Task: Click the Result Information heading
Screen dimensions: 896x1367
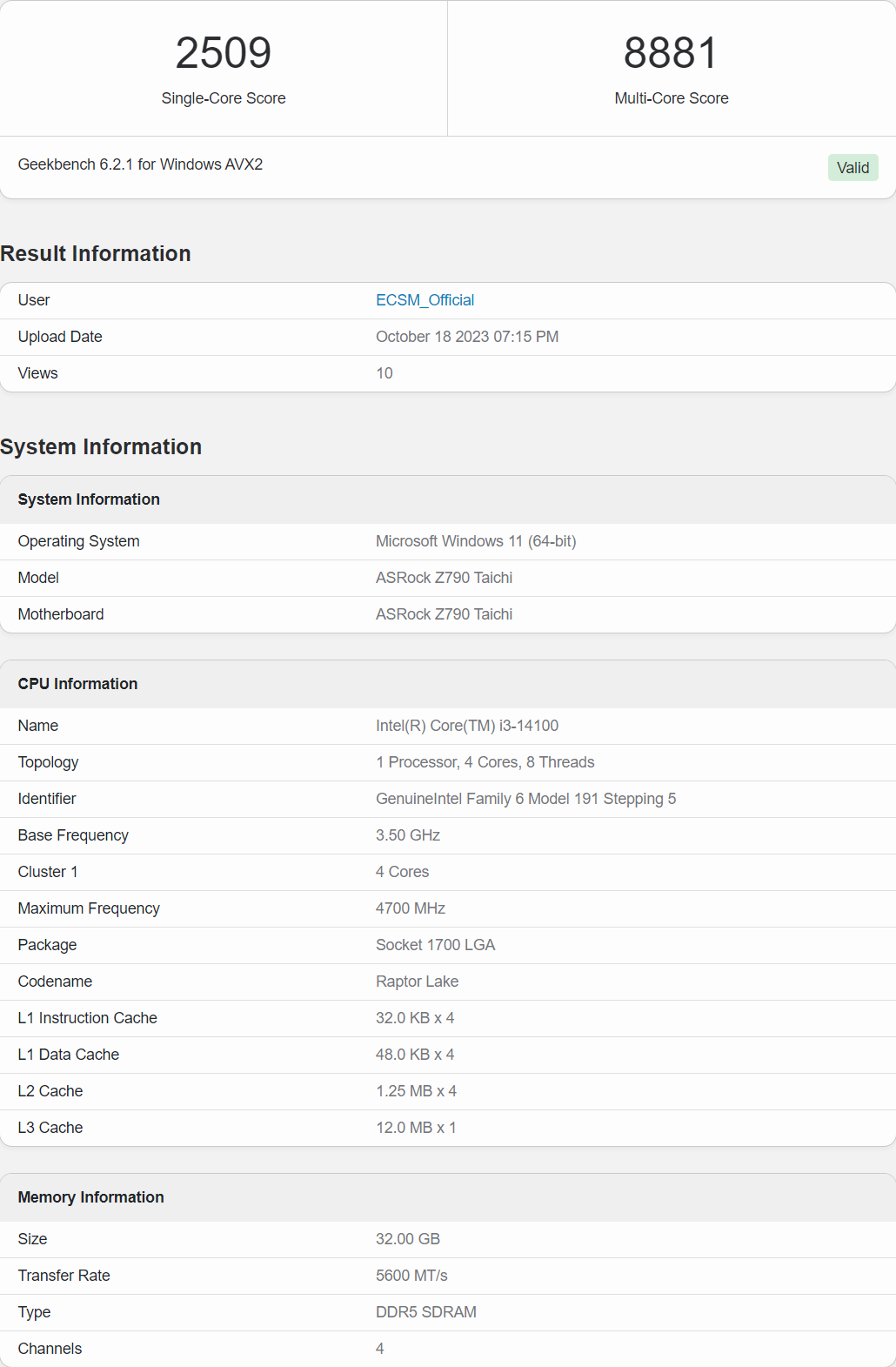Action: point(96,253)
